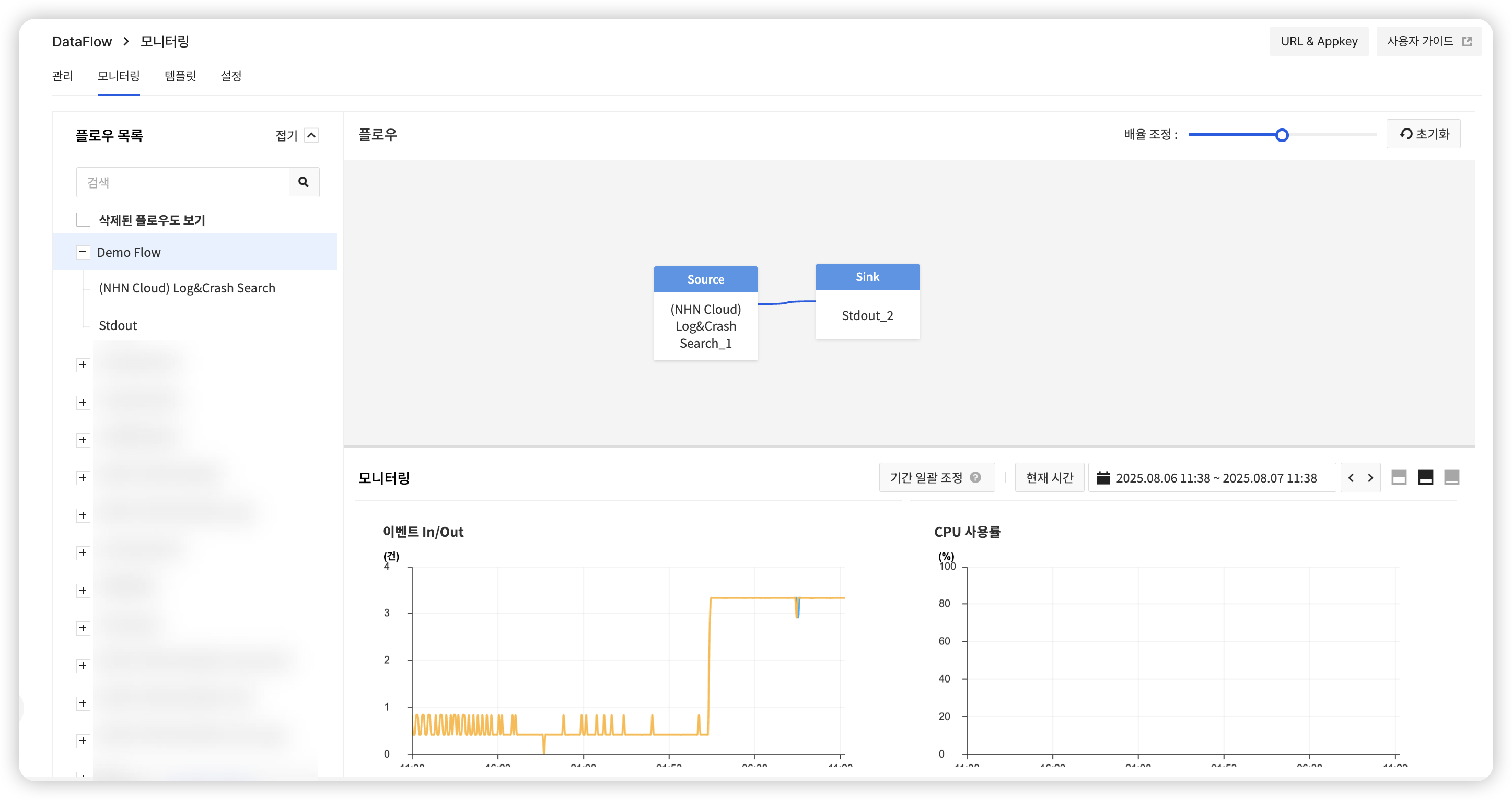
Task: Select the rightmost gray layout toggle icon
Action: (1451, 477)
